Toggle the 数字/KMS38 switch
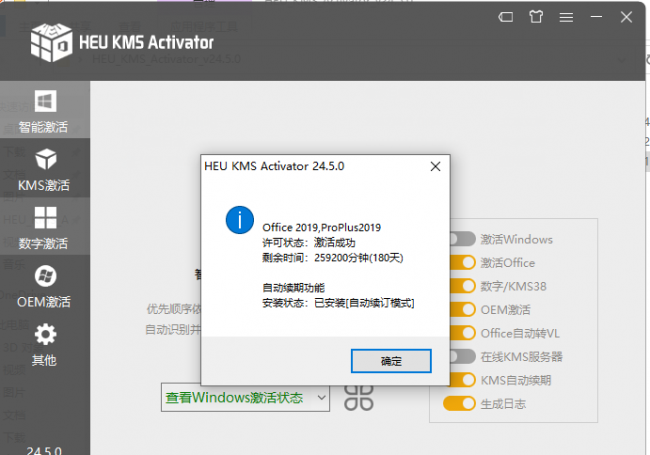This screenshot has height=455, width=650. pyautogui.click(x=462, y=286)
